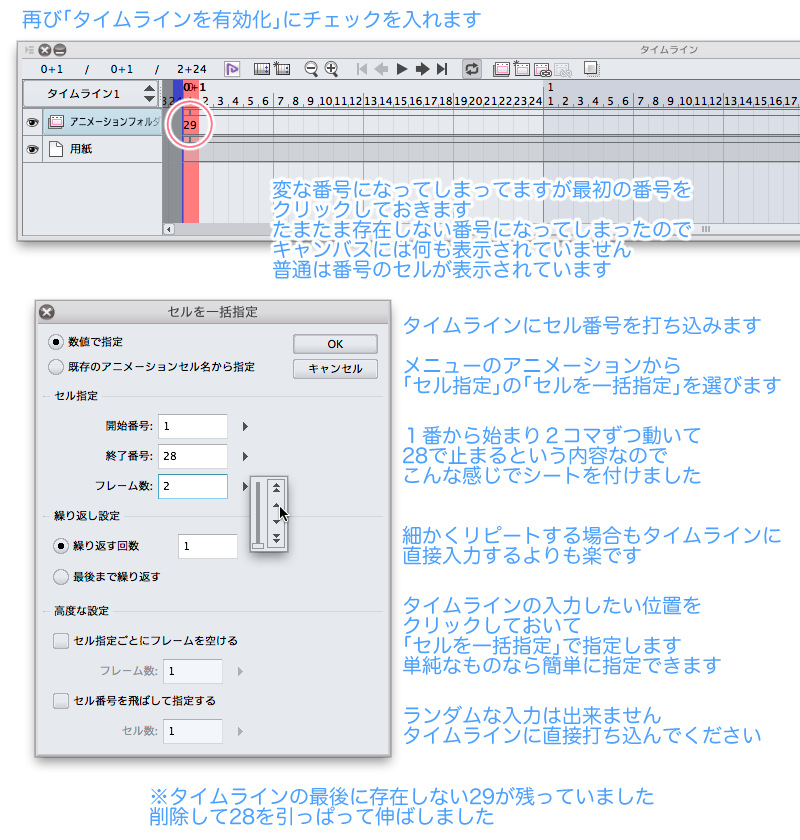The image size is (800, 840).
Task: Click the active フレーム数 field showing 2
Action: [x=193, y=486]
